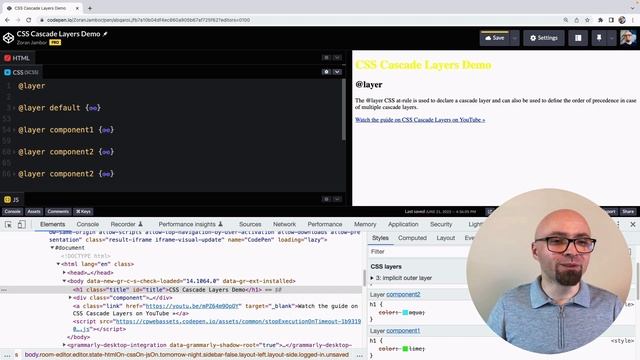This screenshot has width=640, height=360.
Task: Open the JS editor chevron dropdown
Action: [x=337, y=199]
